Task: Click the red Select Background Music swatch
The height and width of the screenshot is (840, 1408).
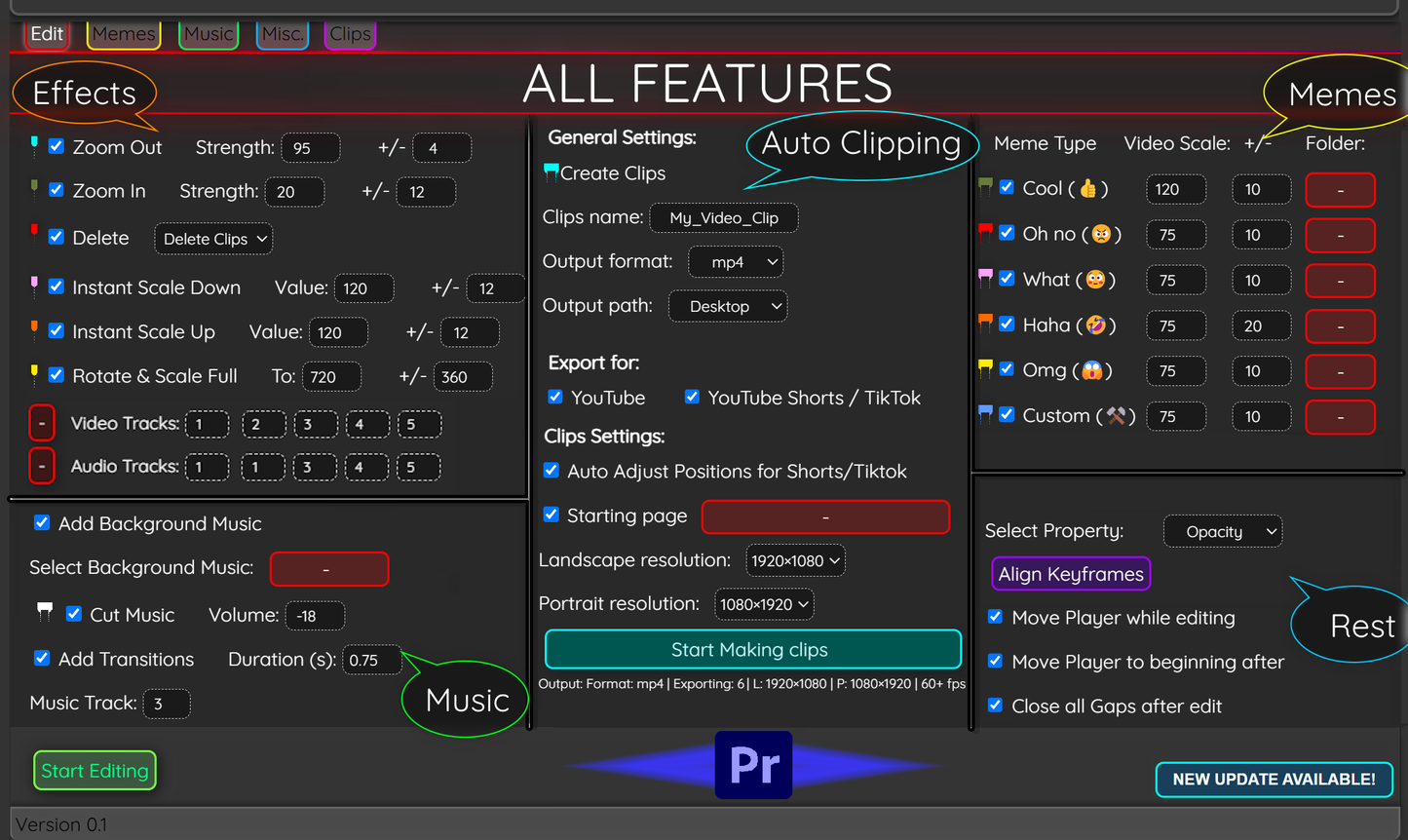Action: point(329,568)
